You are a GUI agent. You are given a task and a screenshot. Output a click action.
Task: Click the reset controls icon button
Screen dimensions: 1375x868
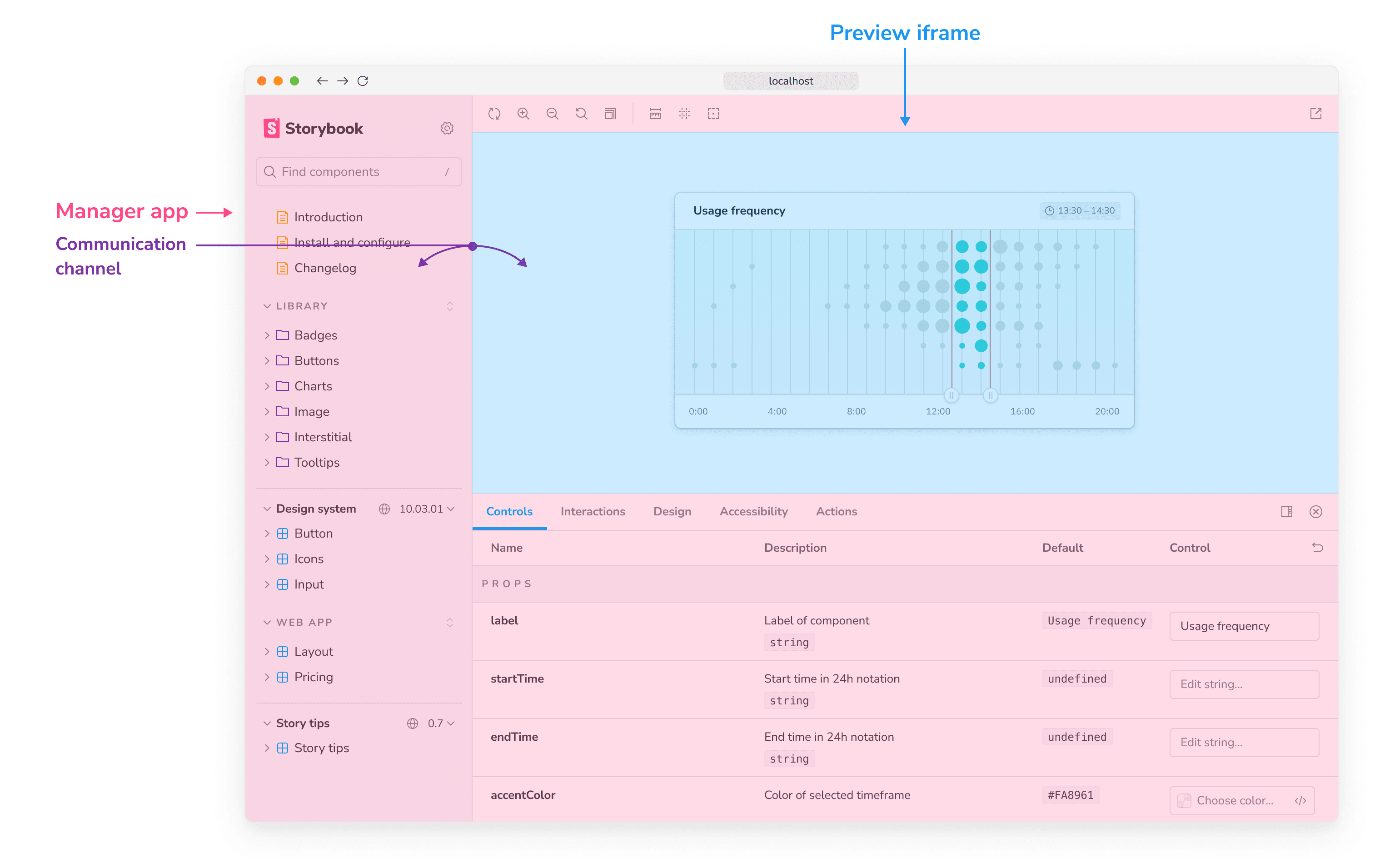click(x=1318, y=548)
